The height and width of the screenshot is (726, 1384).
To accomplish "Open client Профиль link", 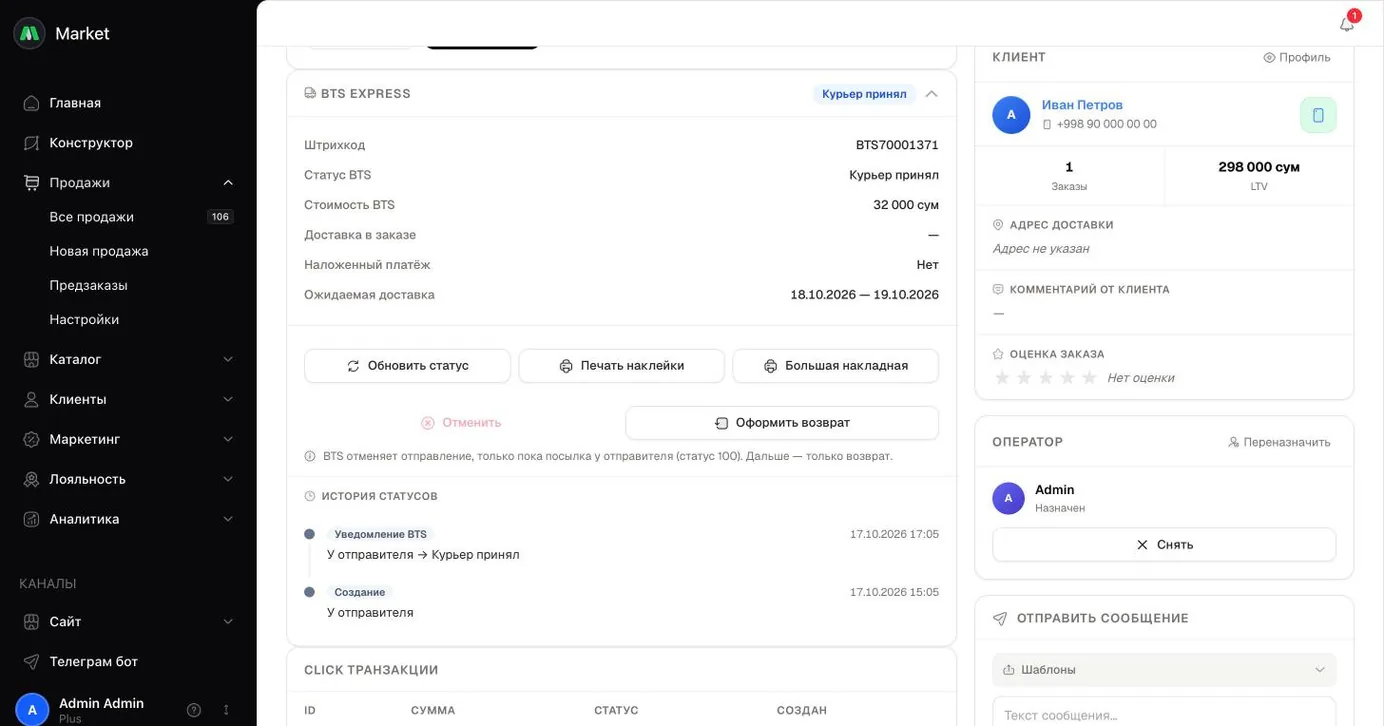I will 1296,58.
